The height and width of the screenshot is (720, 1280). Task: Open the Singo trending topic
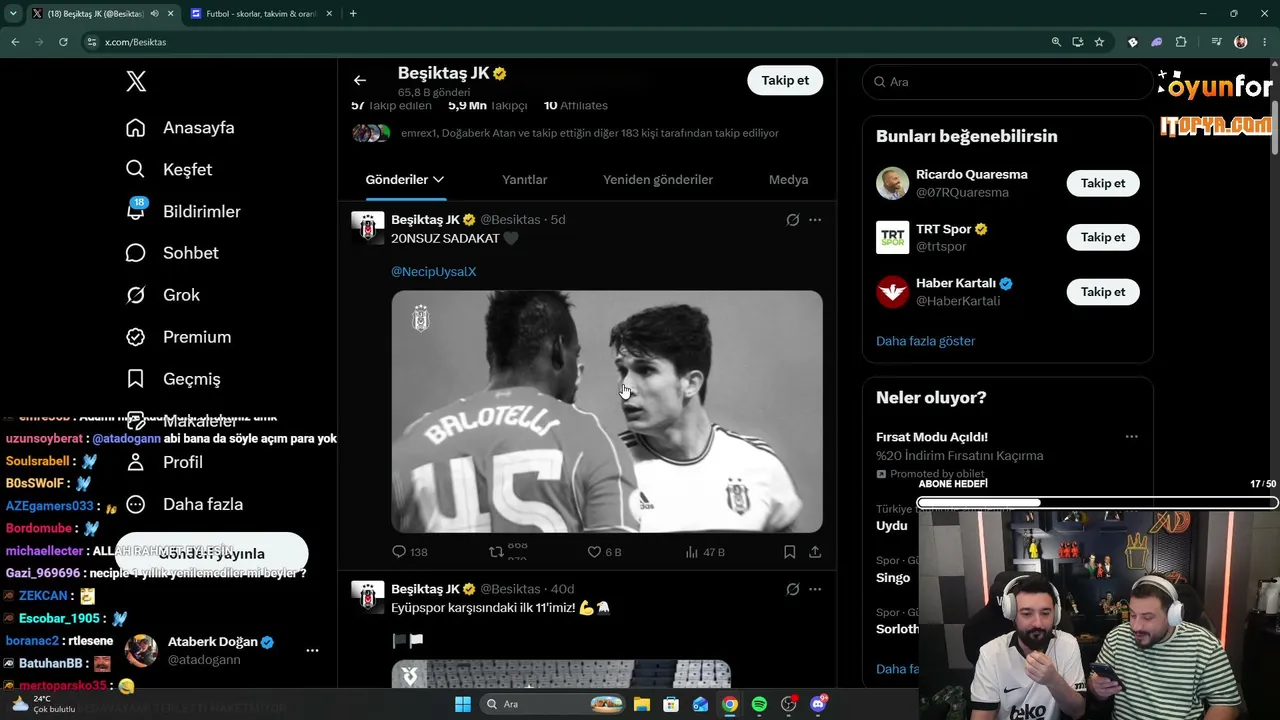tap(893, 578)
